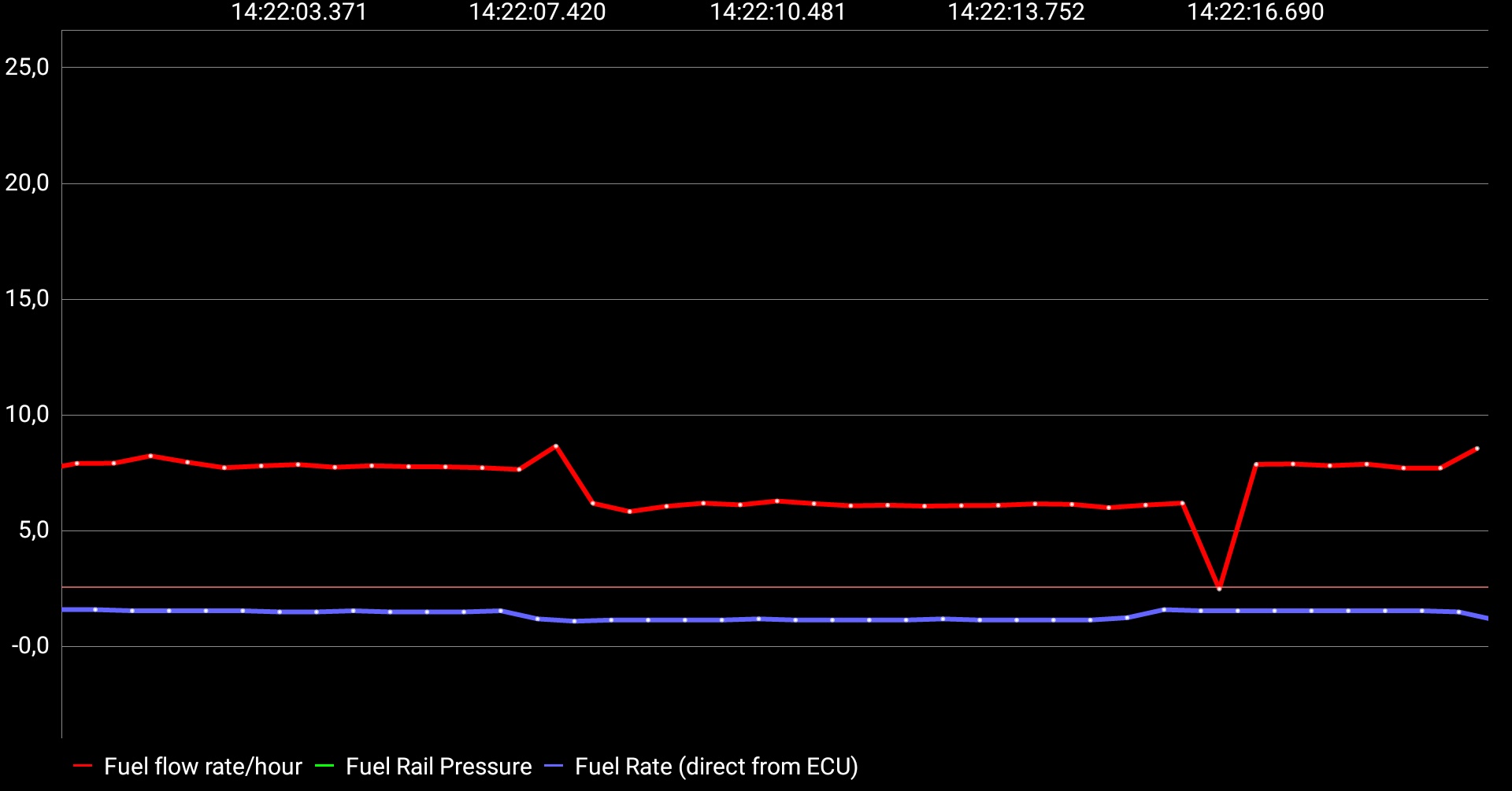Screen dimensions: 1512x791
Task: Click the 5,0 y-axis label
Action: pos(34,530)
